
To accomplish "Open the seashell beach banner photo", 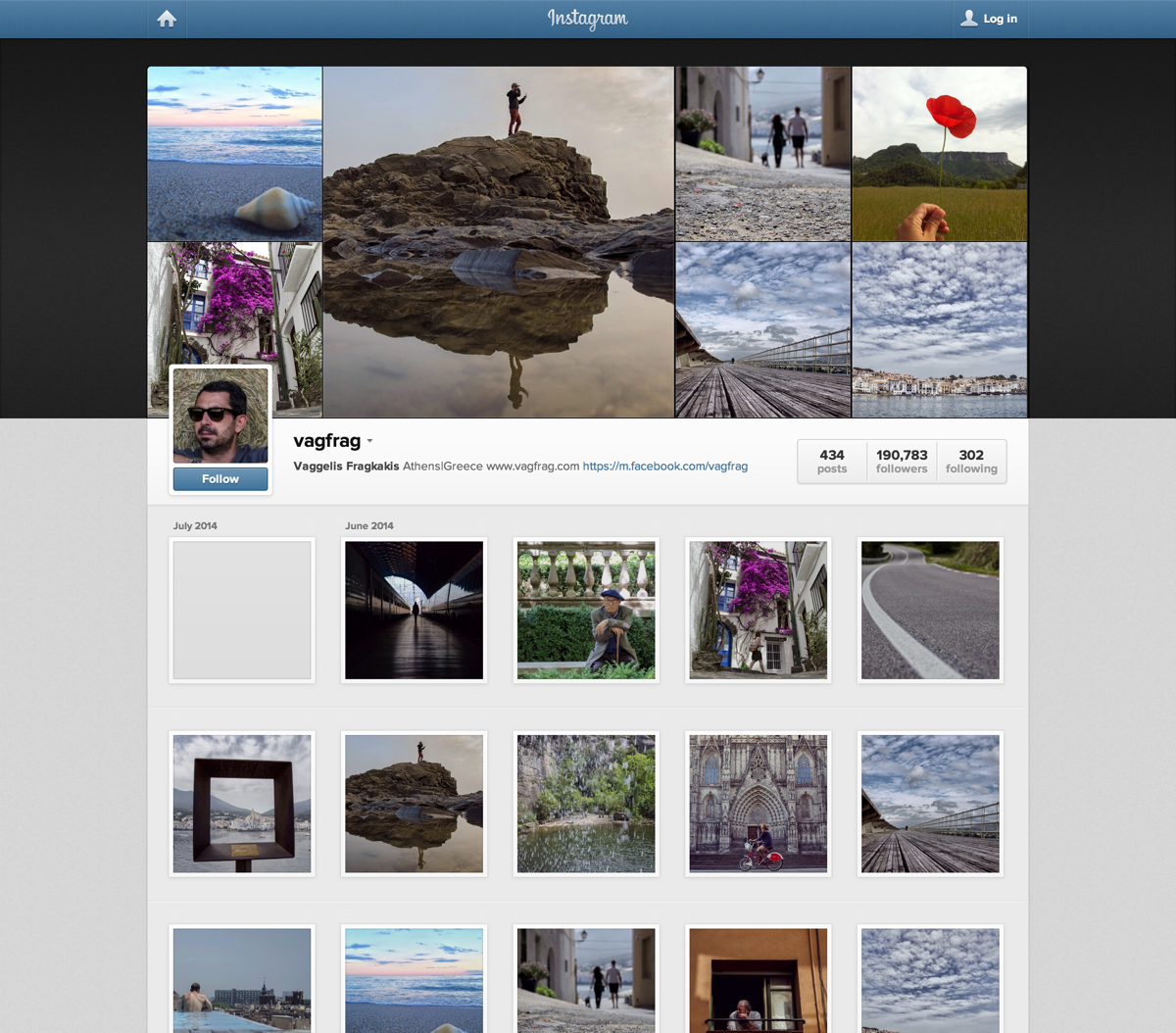I will click(235, 154).
